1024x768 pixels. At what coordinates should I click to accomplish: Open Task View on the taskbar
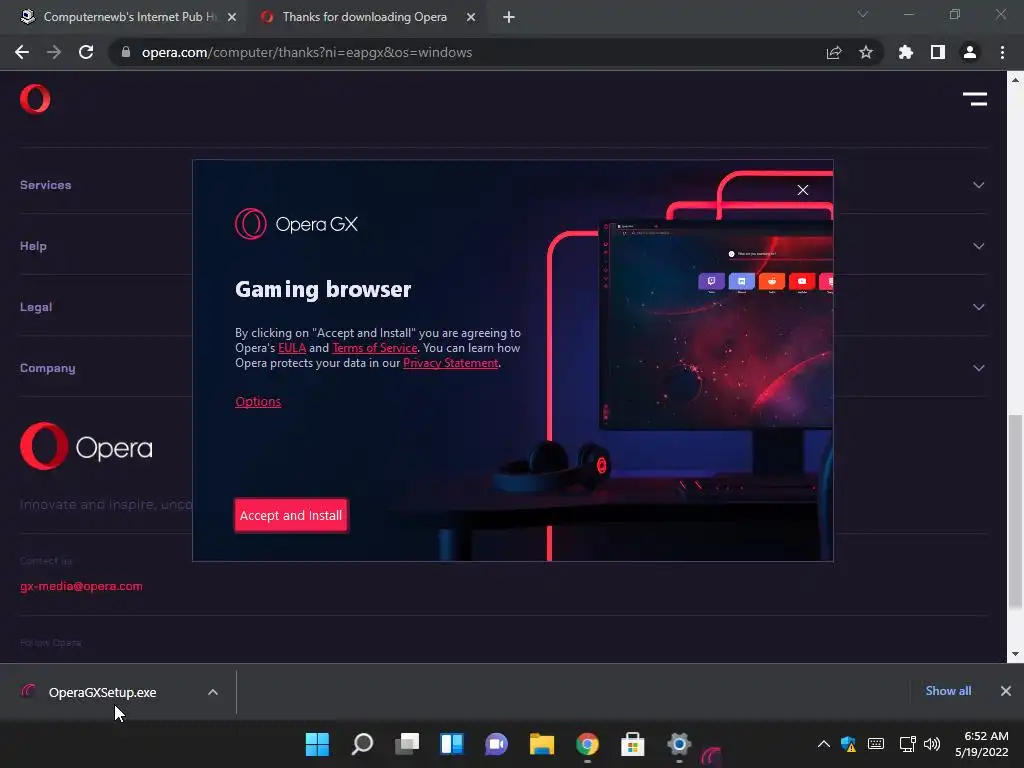(x=407, y=744)
